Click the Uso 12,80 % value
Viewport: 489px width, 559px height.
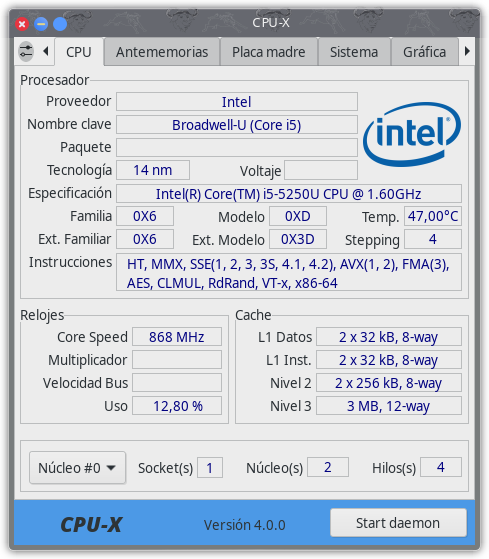(177, 406)
